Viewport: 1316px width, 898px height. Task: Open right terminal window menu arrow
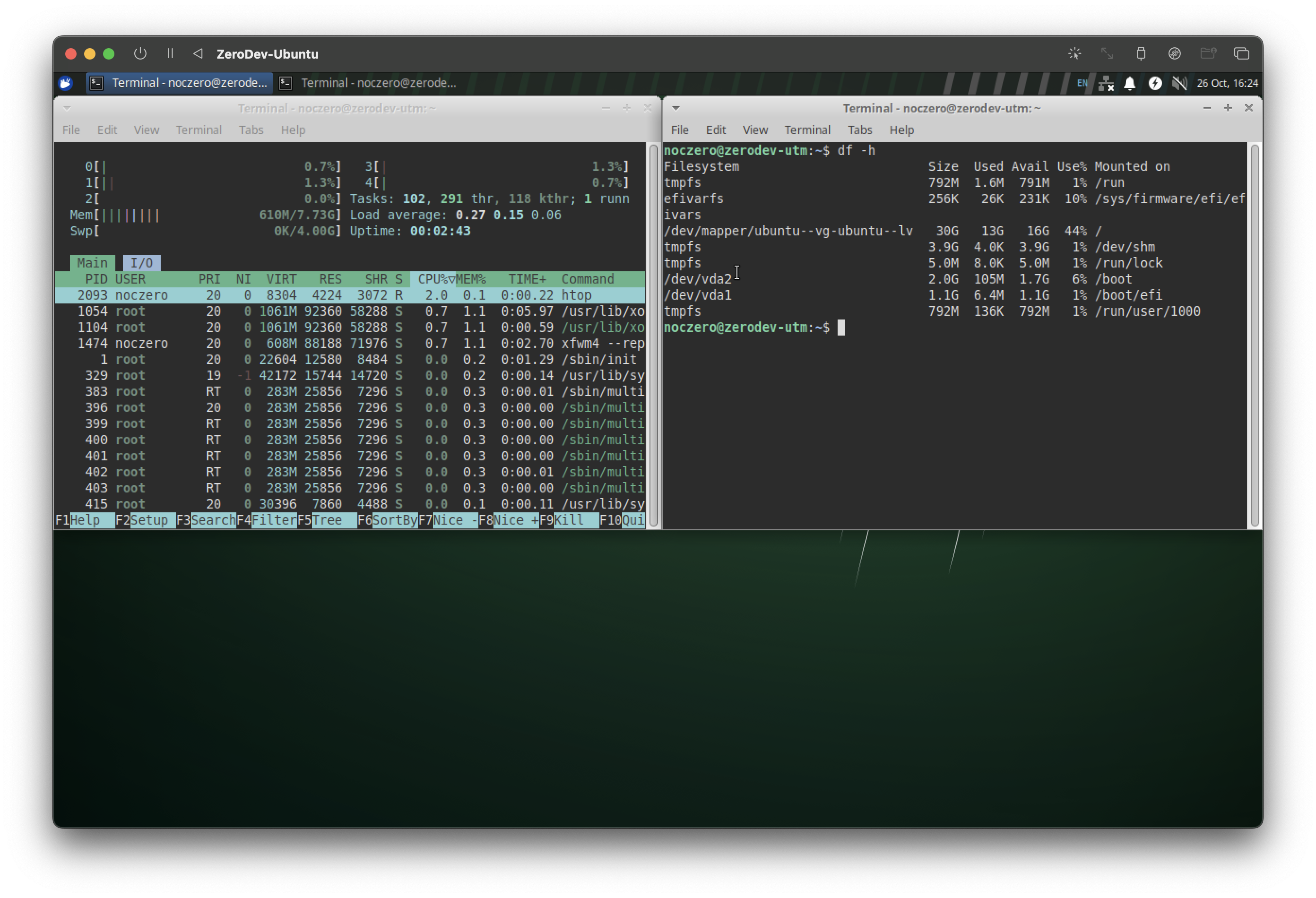tap(675, 108)
